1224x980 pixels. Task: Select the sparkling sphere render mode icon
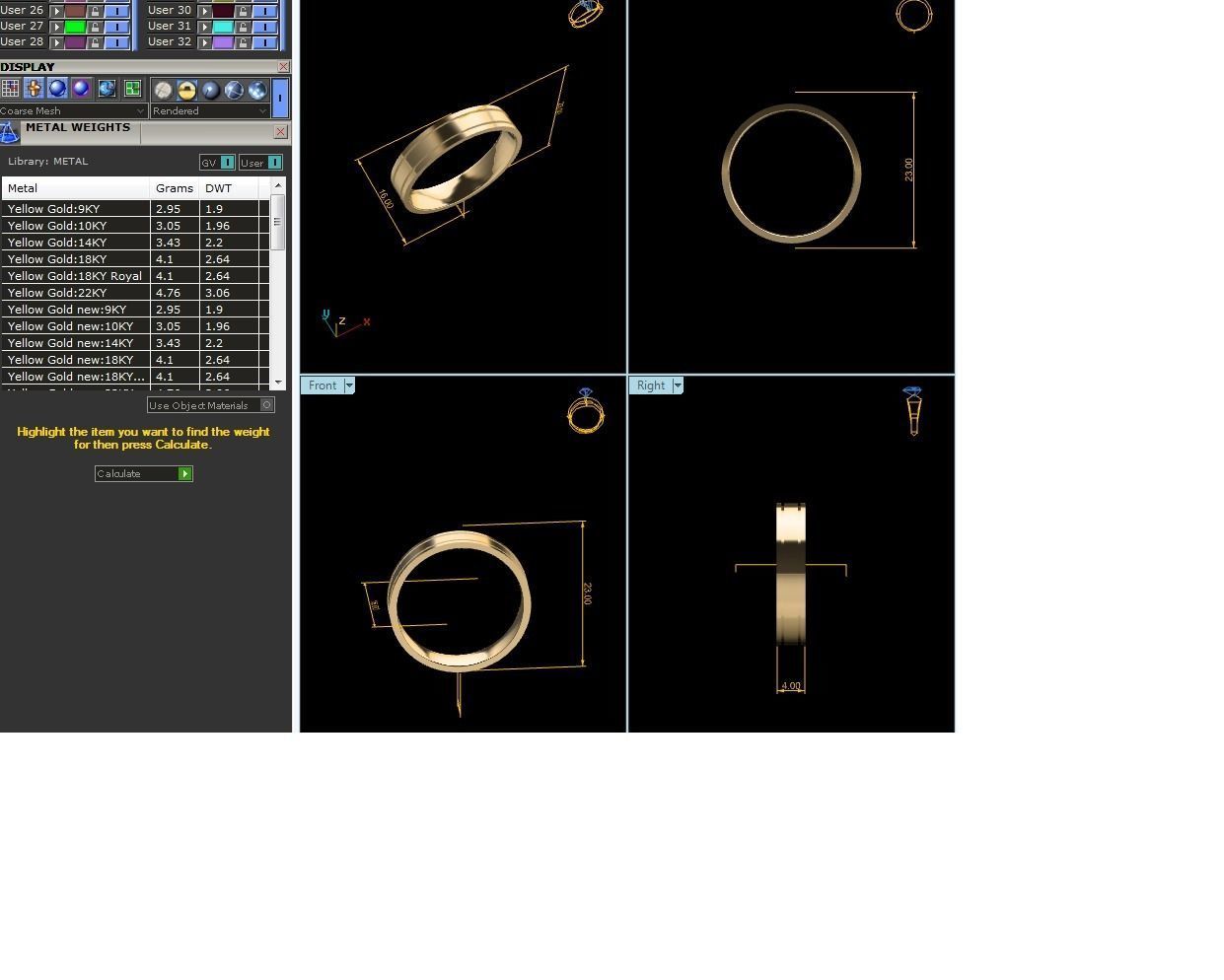(x=257, y=91)
